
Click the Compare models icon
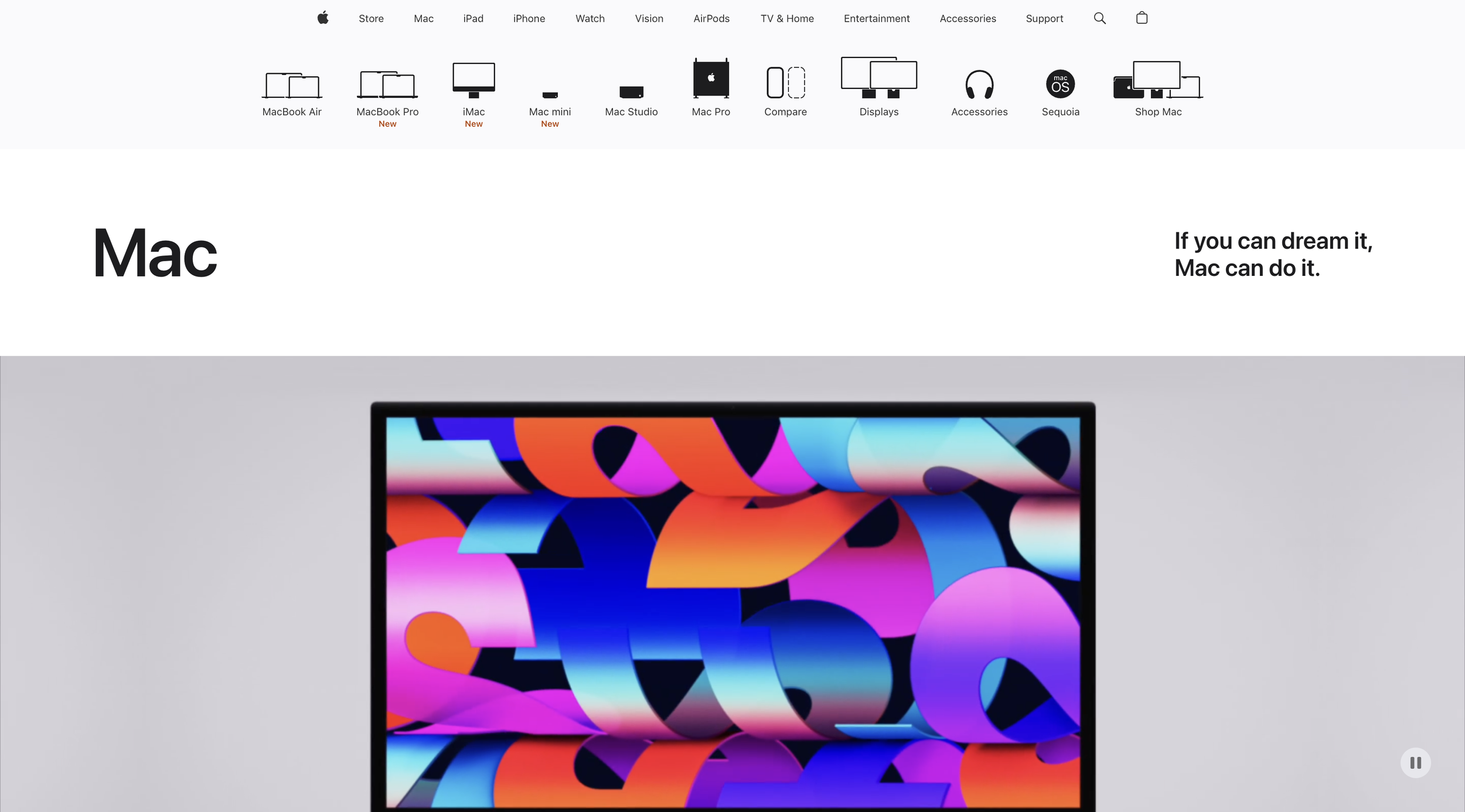[785, 83]
